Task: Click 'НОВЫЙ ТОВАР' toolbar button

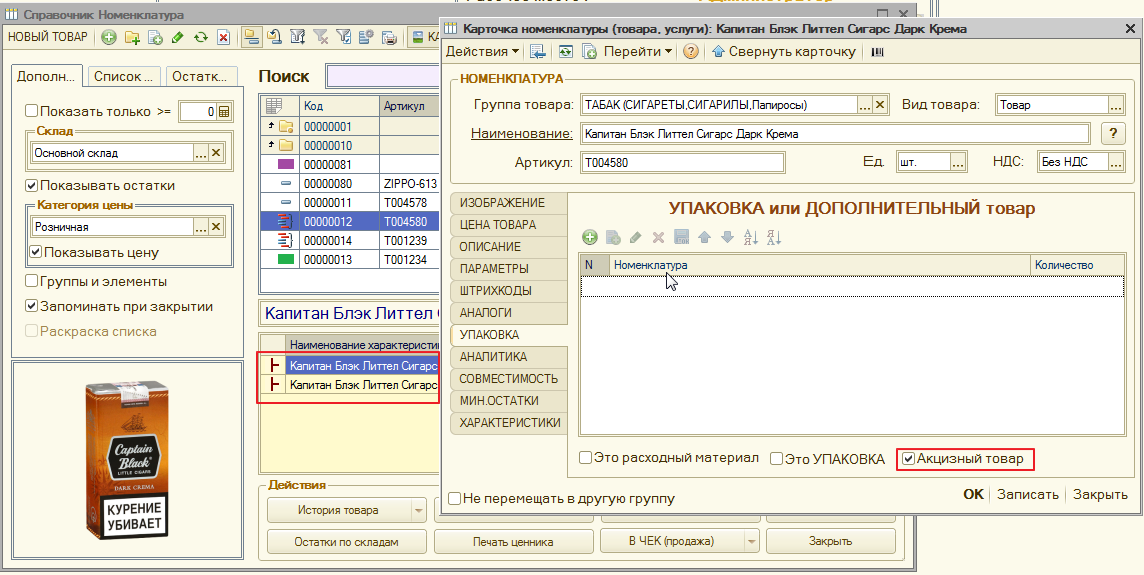Action: click(47, 37)
